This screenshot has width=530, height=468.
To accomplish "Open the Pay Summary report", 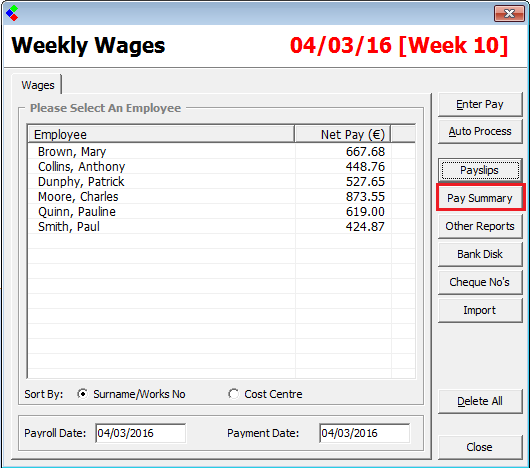I will [480, 198].
